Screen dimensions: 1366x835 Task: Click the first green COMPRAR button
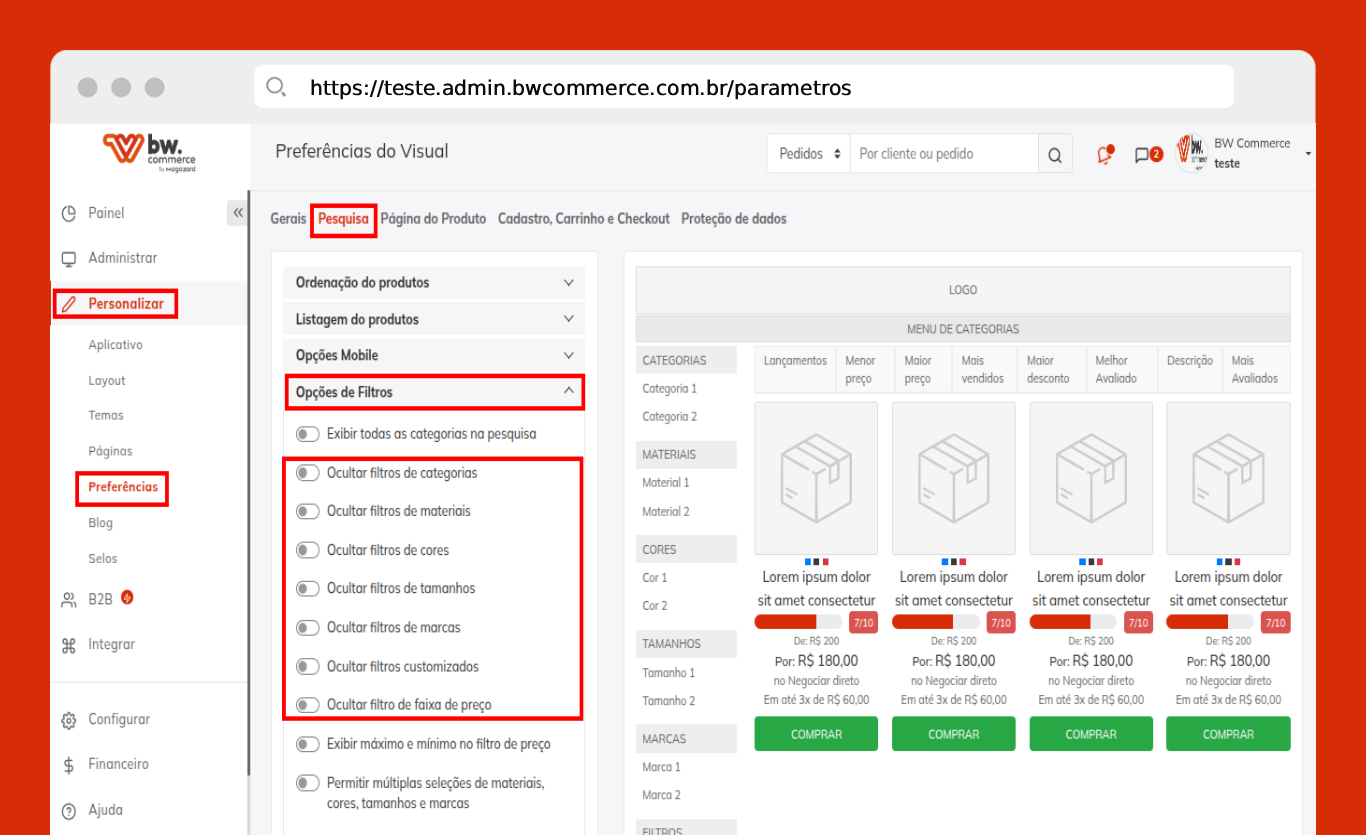click(816, 734)
